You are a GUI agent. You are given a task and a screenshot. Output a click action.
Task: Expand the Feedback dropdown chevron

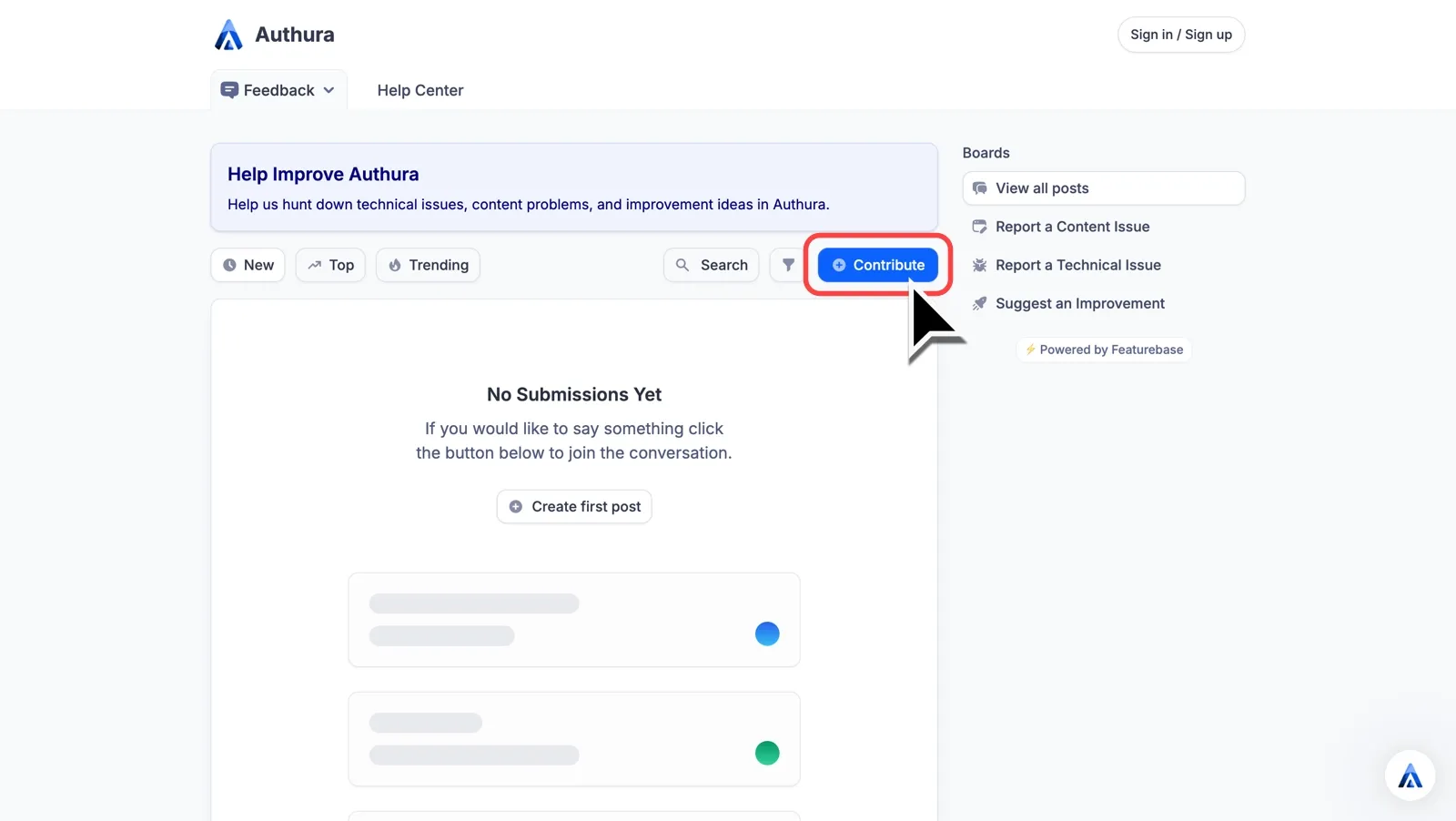pos(329,90)
